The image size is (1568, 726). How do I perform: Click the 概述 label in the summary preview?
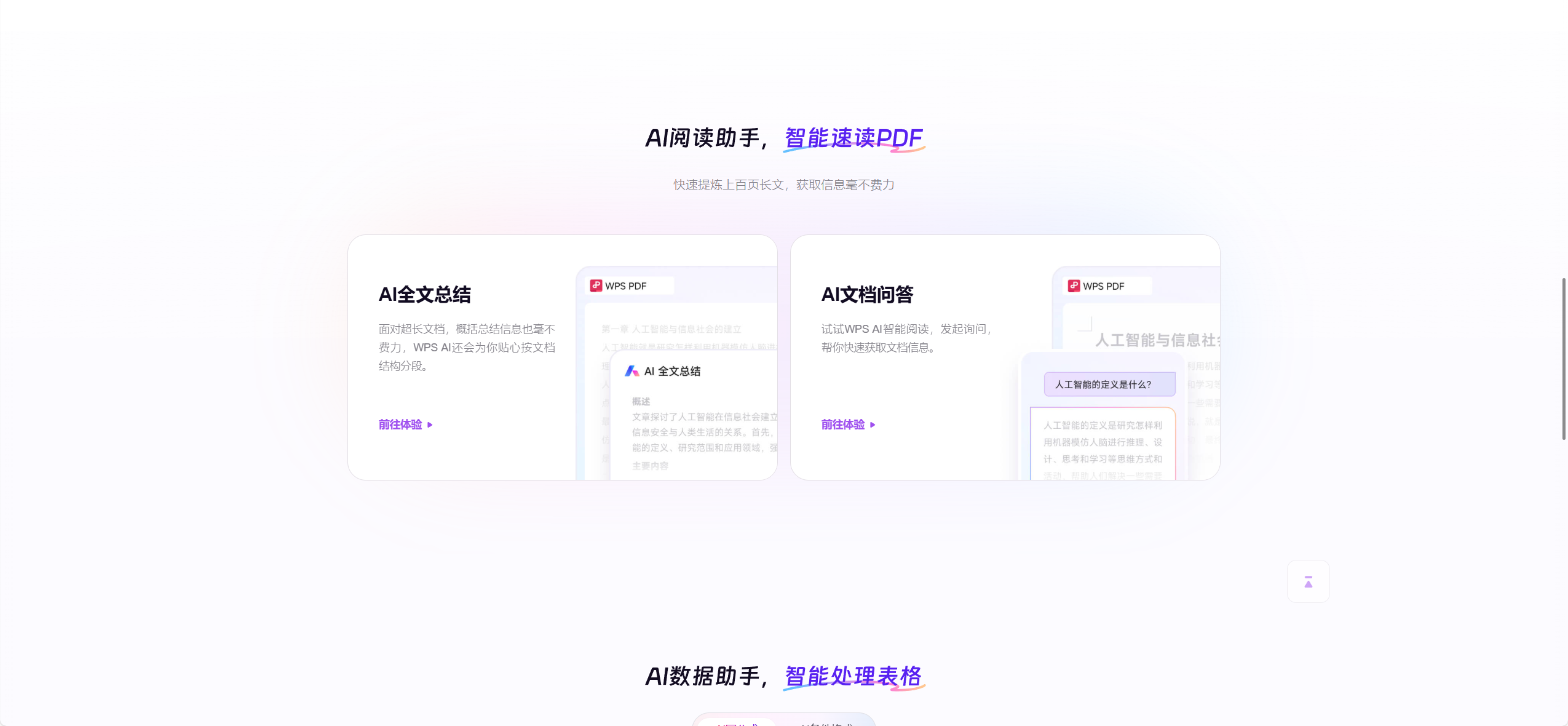pos(641,401)
